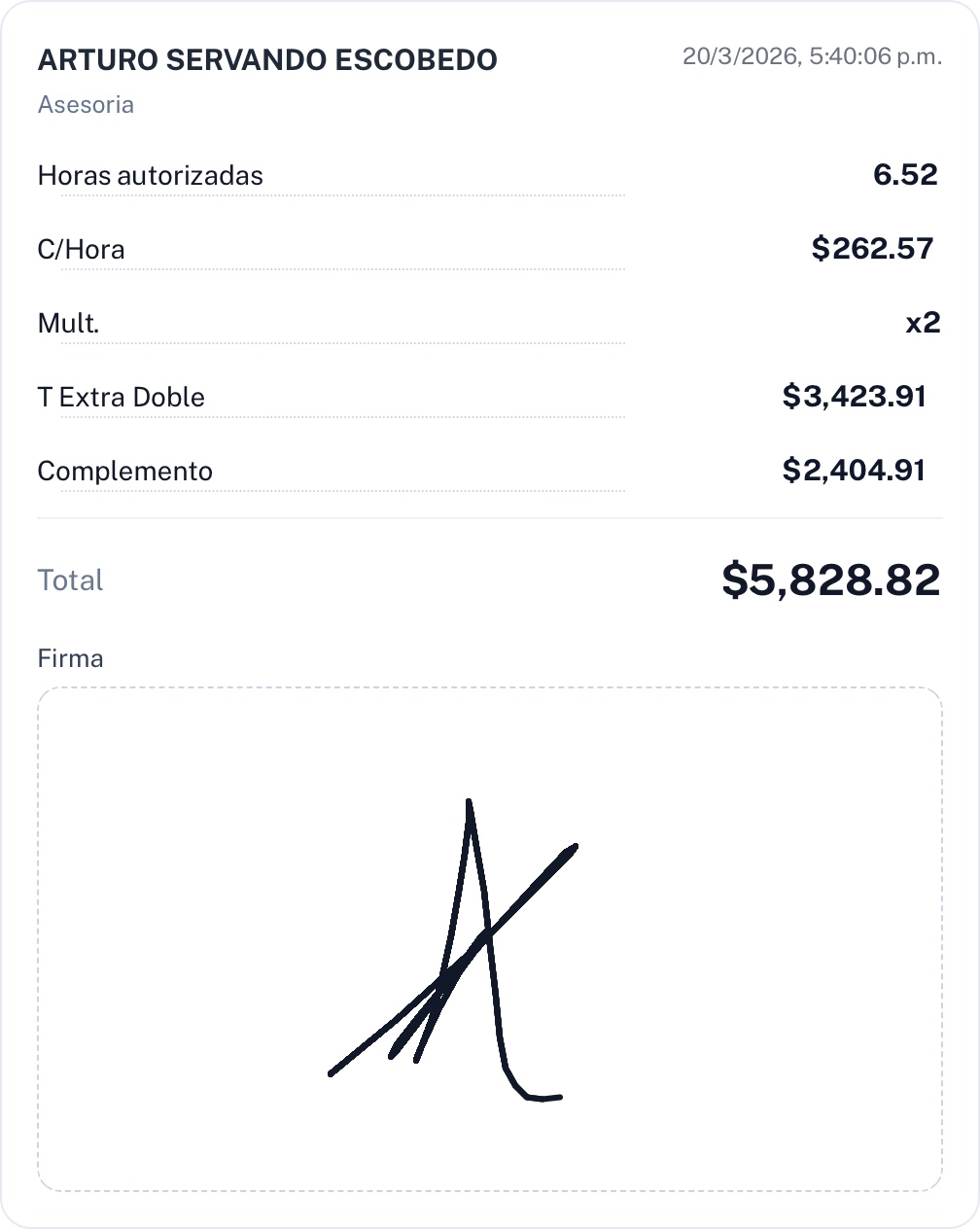Viewport: 980px width, 1229px height.
Task: Select the $2,404.91 complemento amount
Action: [854, 471]
